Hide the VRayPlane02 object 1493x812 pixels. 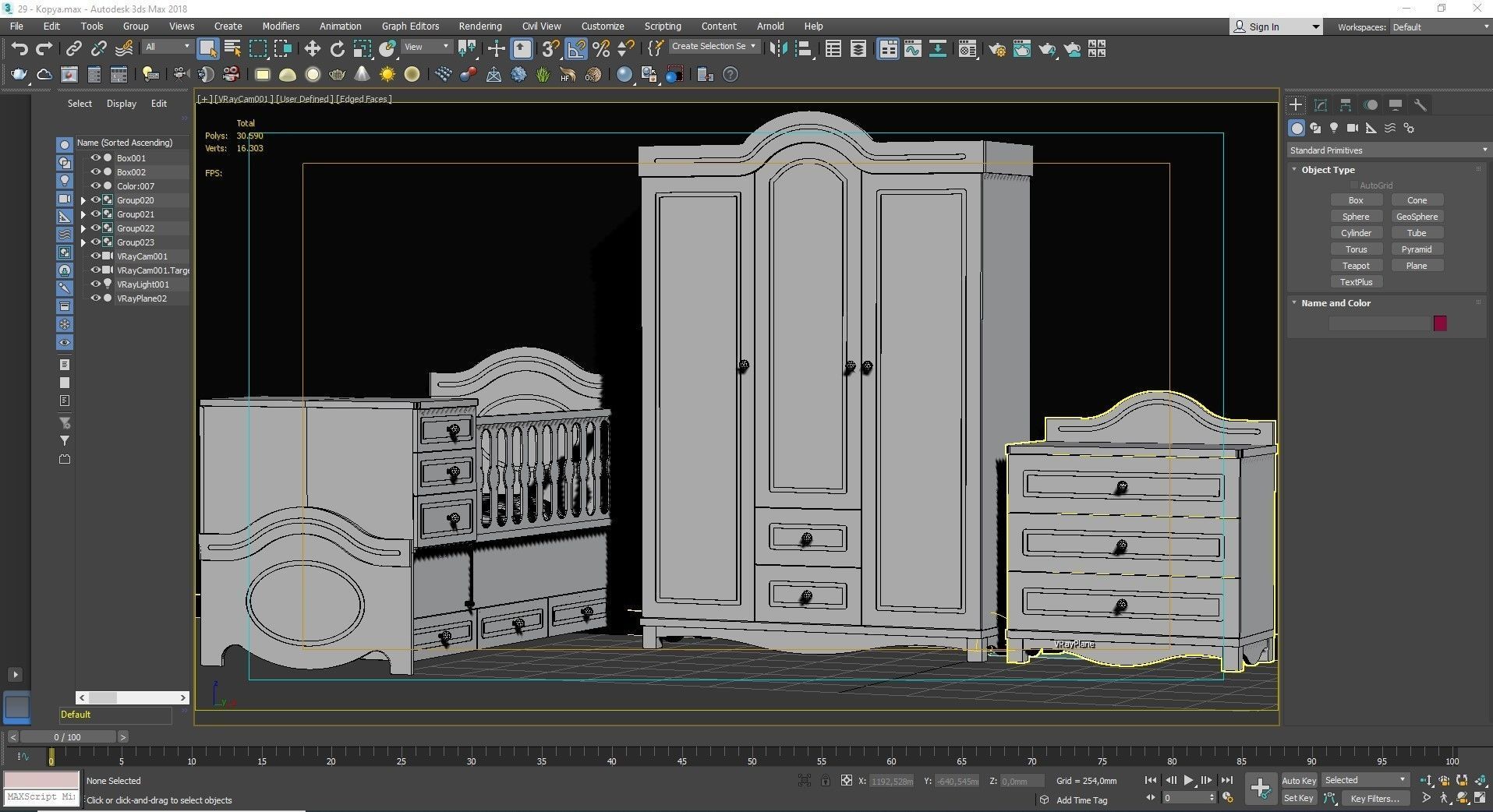96,298
